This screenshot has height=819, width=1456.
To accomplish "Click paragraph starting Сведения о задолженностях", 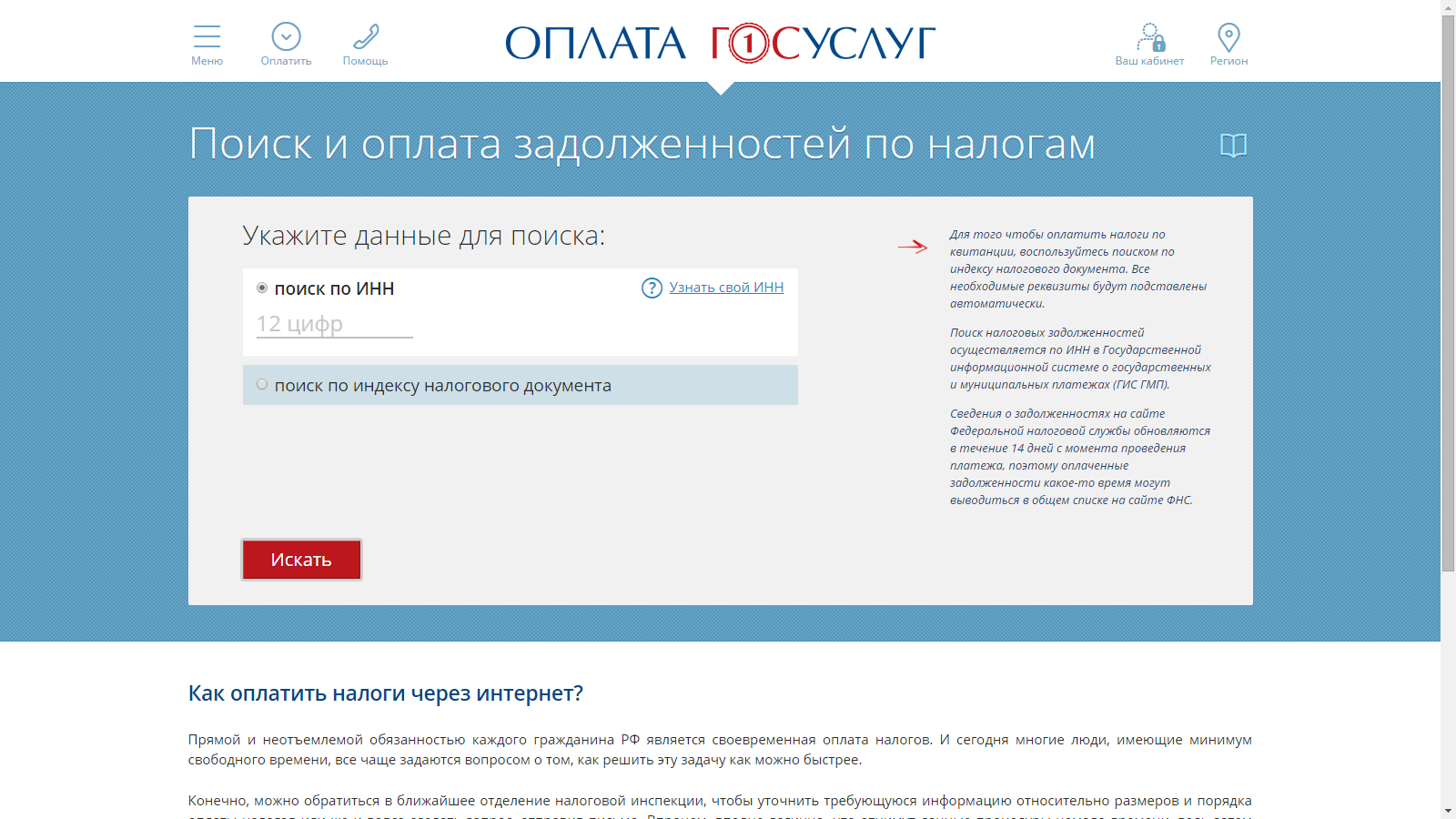I will tap(1080, 457).
